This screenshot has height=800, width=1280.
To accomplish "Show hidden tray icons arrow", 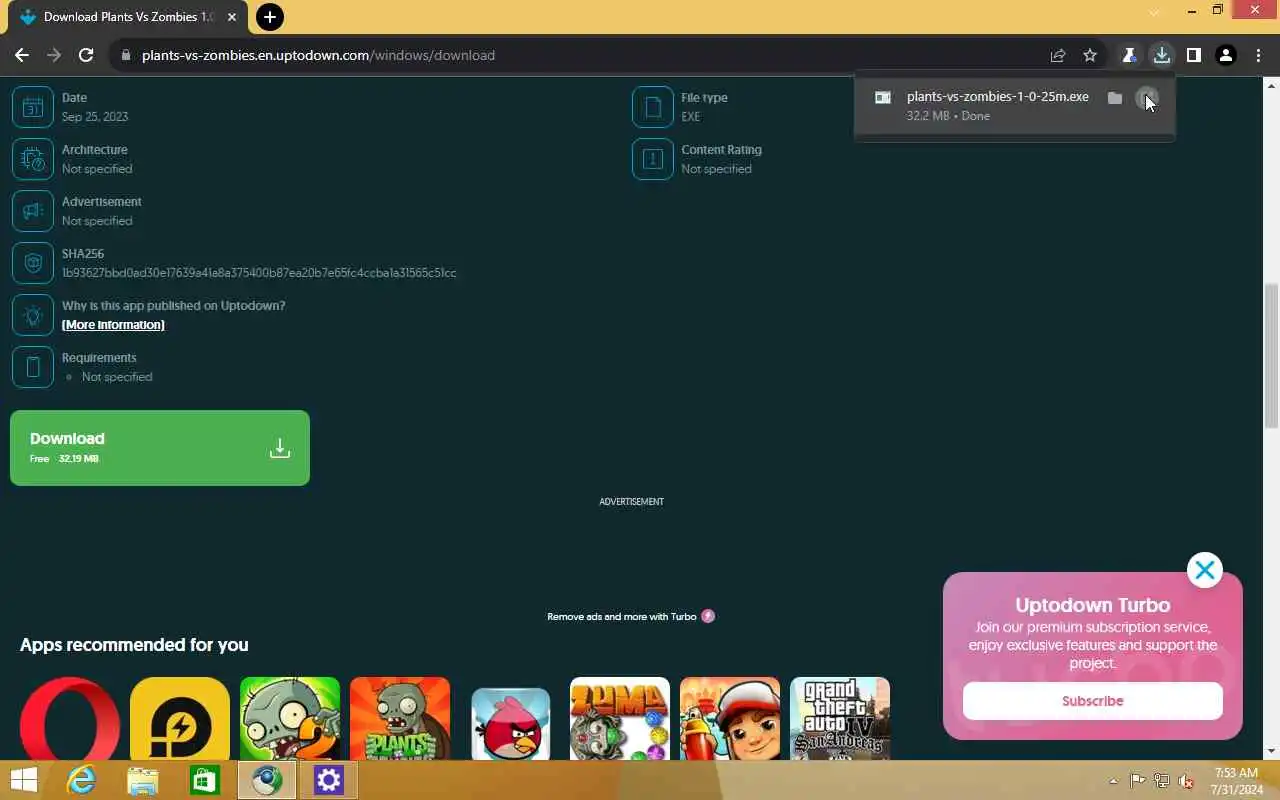I will pyautogui.click(x=1114, y=781).
